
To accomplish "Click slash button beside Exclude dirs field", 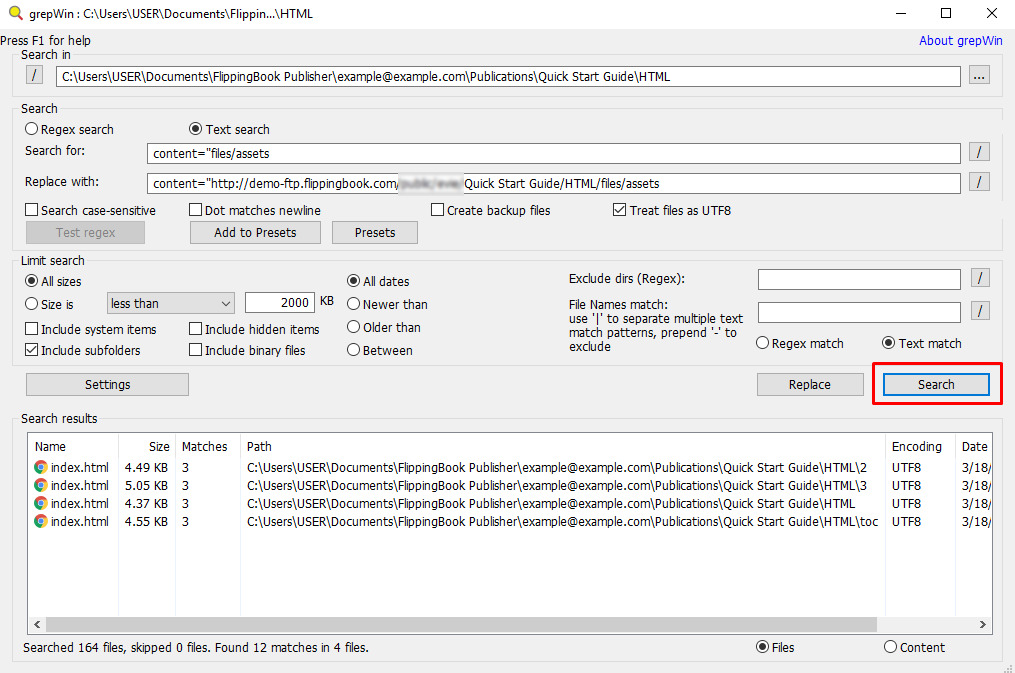I will click(x=980, y=278).
